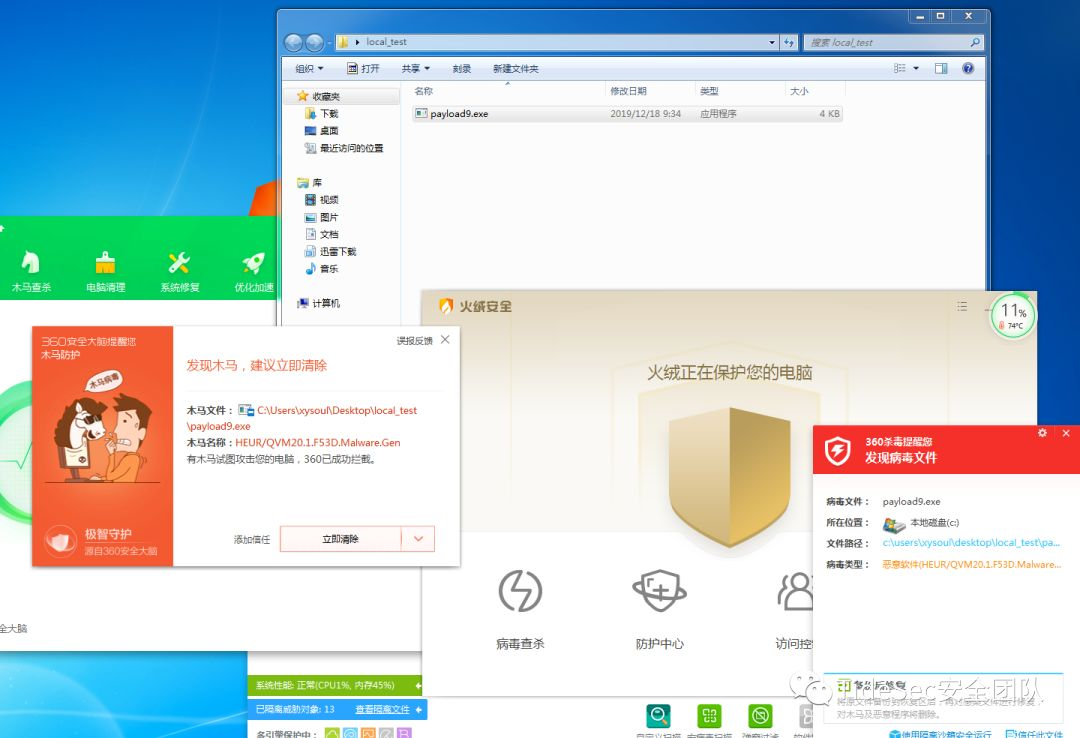Close the 360 Trojan warning dialog
The width and height of the screenshot is (1080, 738).
445,340
